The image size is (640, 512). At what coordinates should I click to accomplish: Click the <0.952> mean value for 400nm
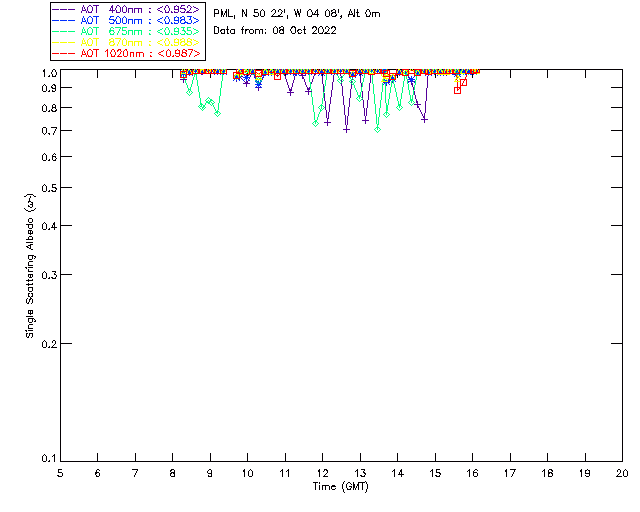(x=178, y=9)
